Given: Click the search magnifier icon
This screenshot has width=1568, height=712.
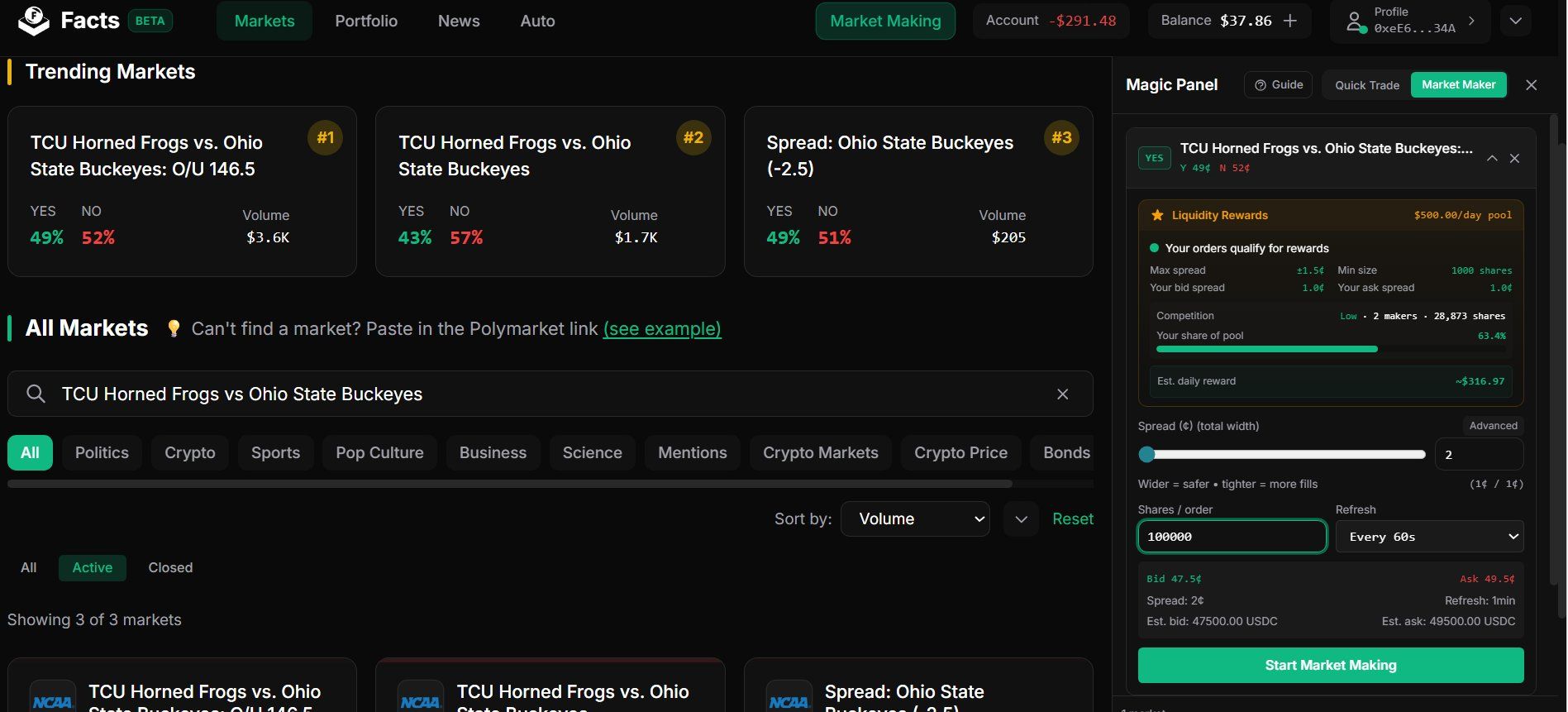Looking at the screenshot, I should point(36,394).
